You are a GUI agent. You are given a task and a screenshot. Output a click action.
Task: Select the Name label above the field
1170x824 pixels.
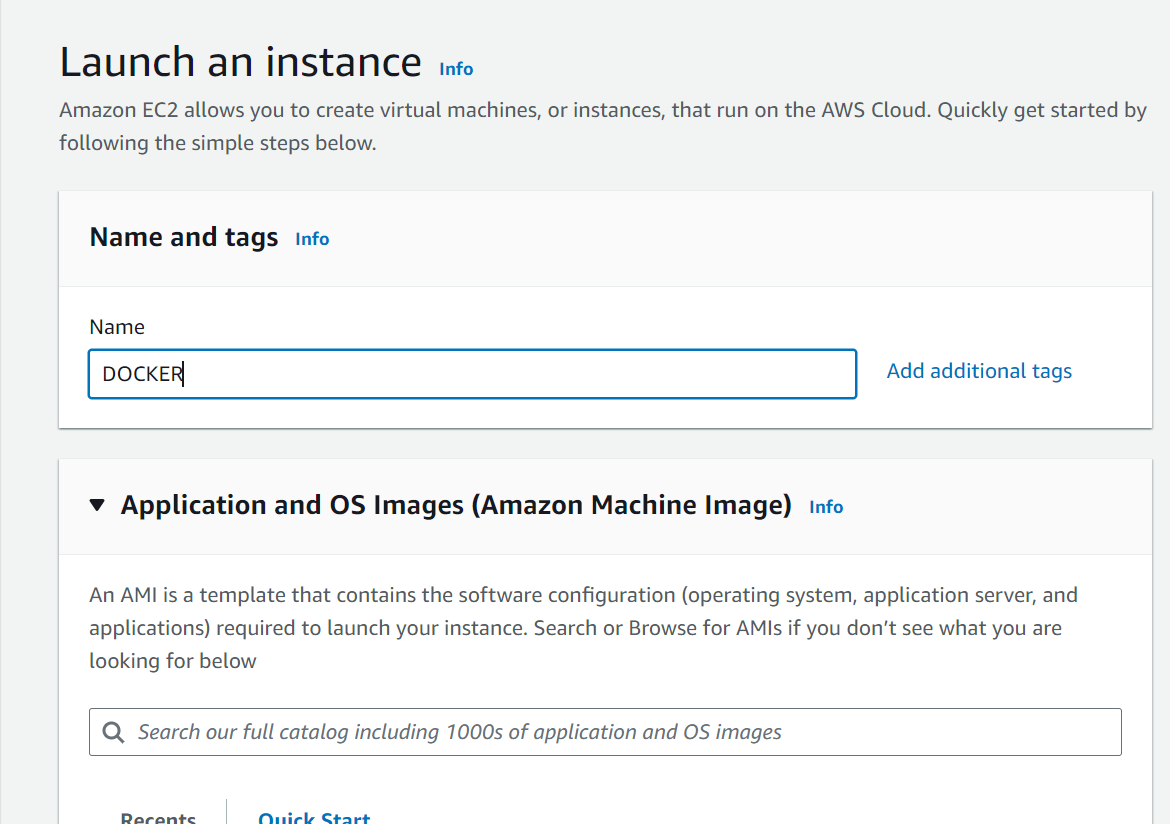117,327
